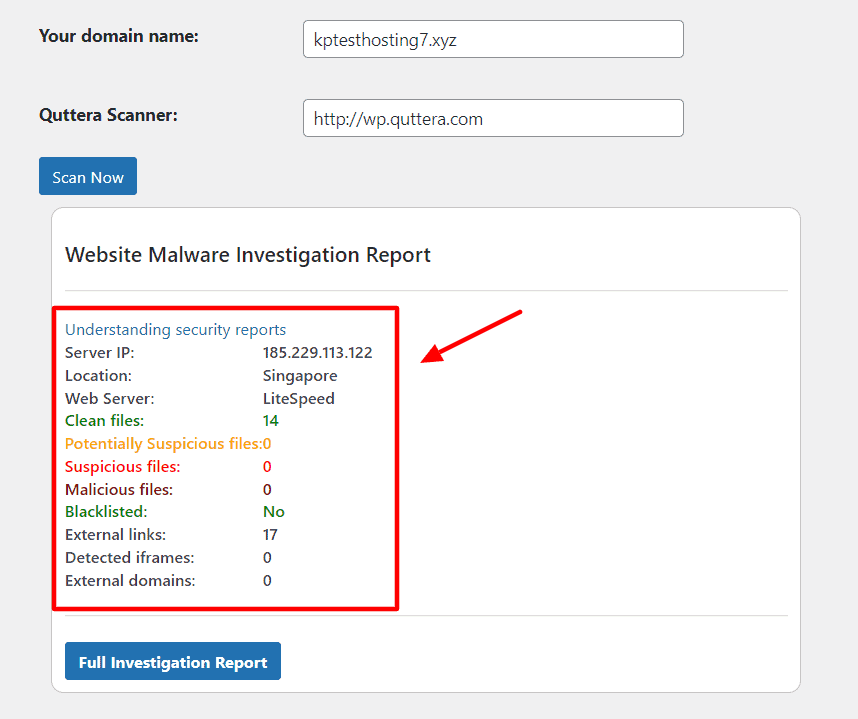Click the Clean files count 14
This screenshot has height=719, width=858.
click(x=270, y=421)
